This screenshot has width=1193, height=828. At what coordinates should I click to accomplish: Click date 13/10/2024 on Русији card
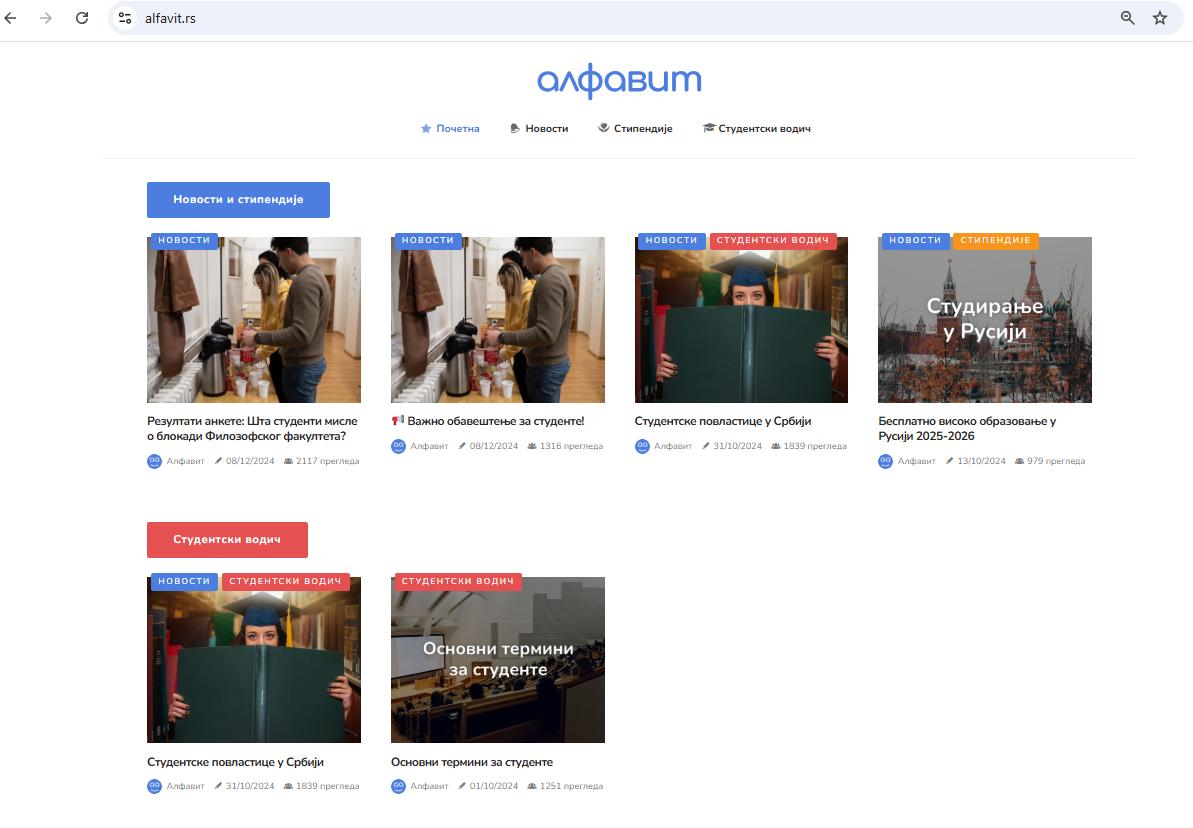(x=981, y=461)
